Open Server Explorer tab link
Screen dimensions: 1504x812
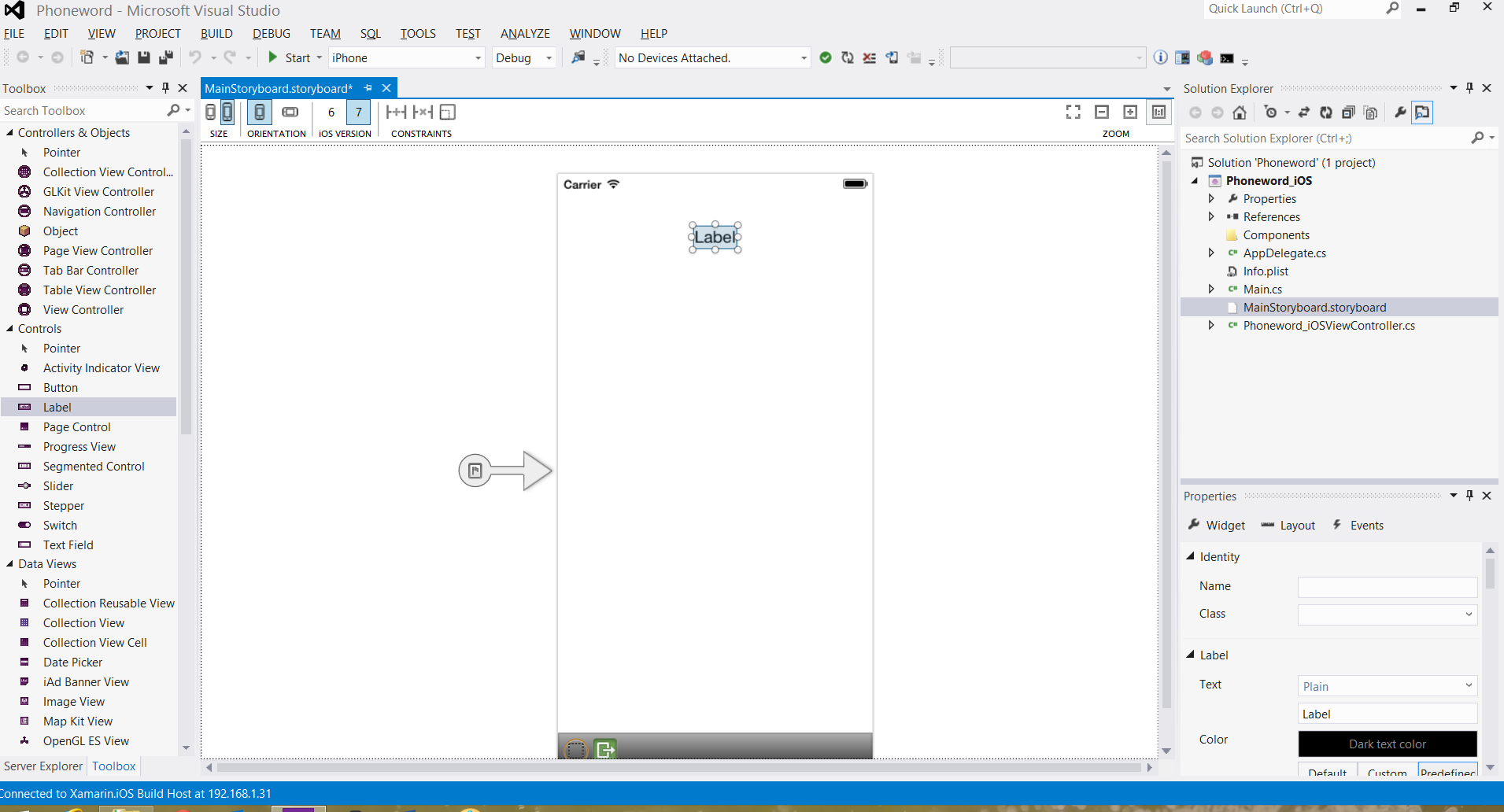click(43, 766)
